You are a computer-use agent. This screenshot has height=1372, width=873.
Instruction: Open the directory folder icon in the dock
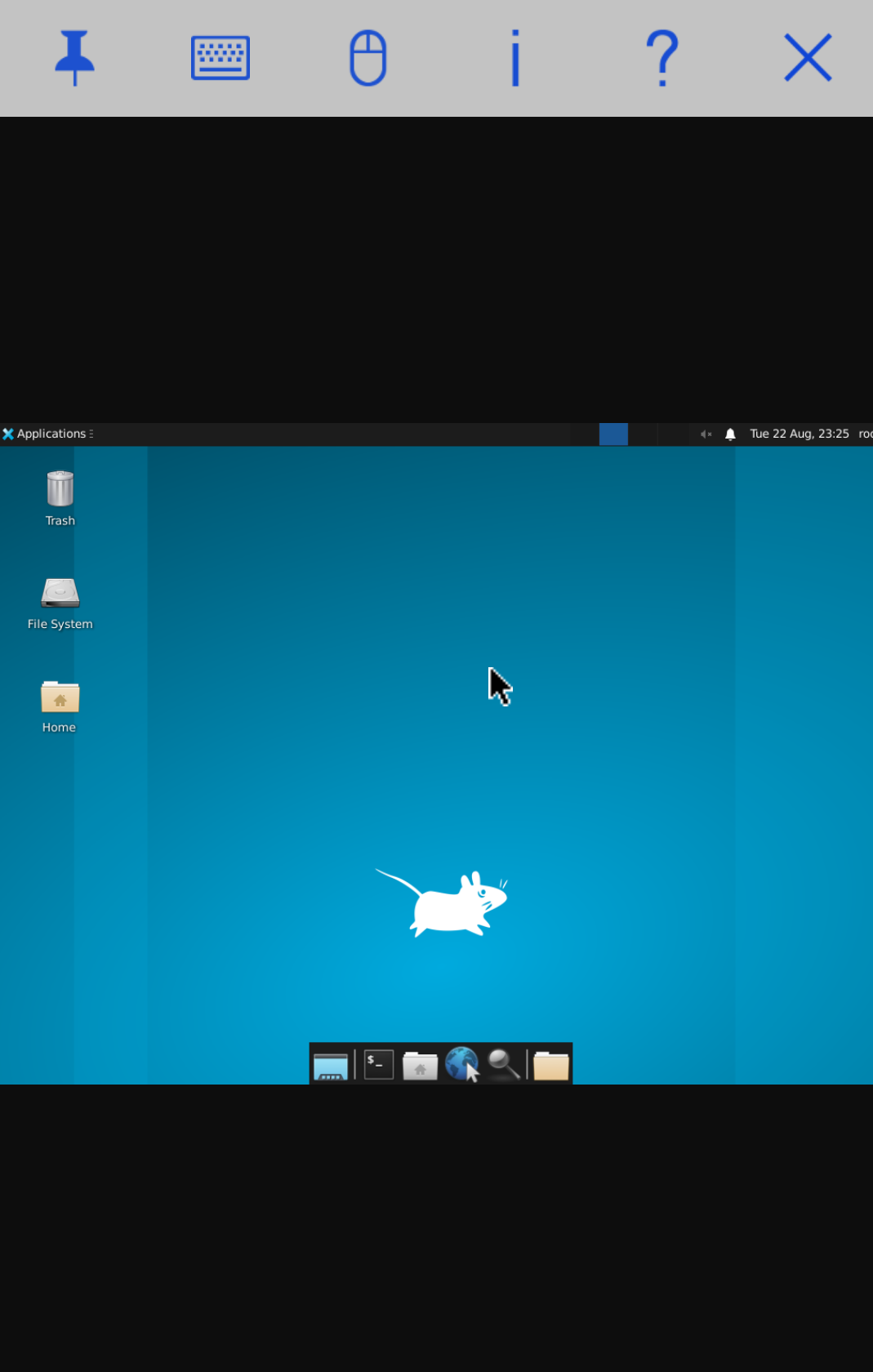tap(551, 1065)
